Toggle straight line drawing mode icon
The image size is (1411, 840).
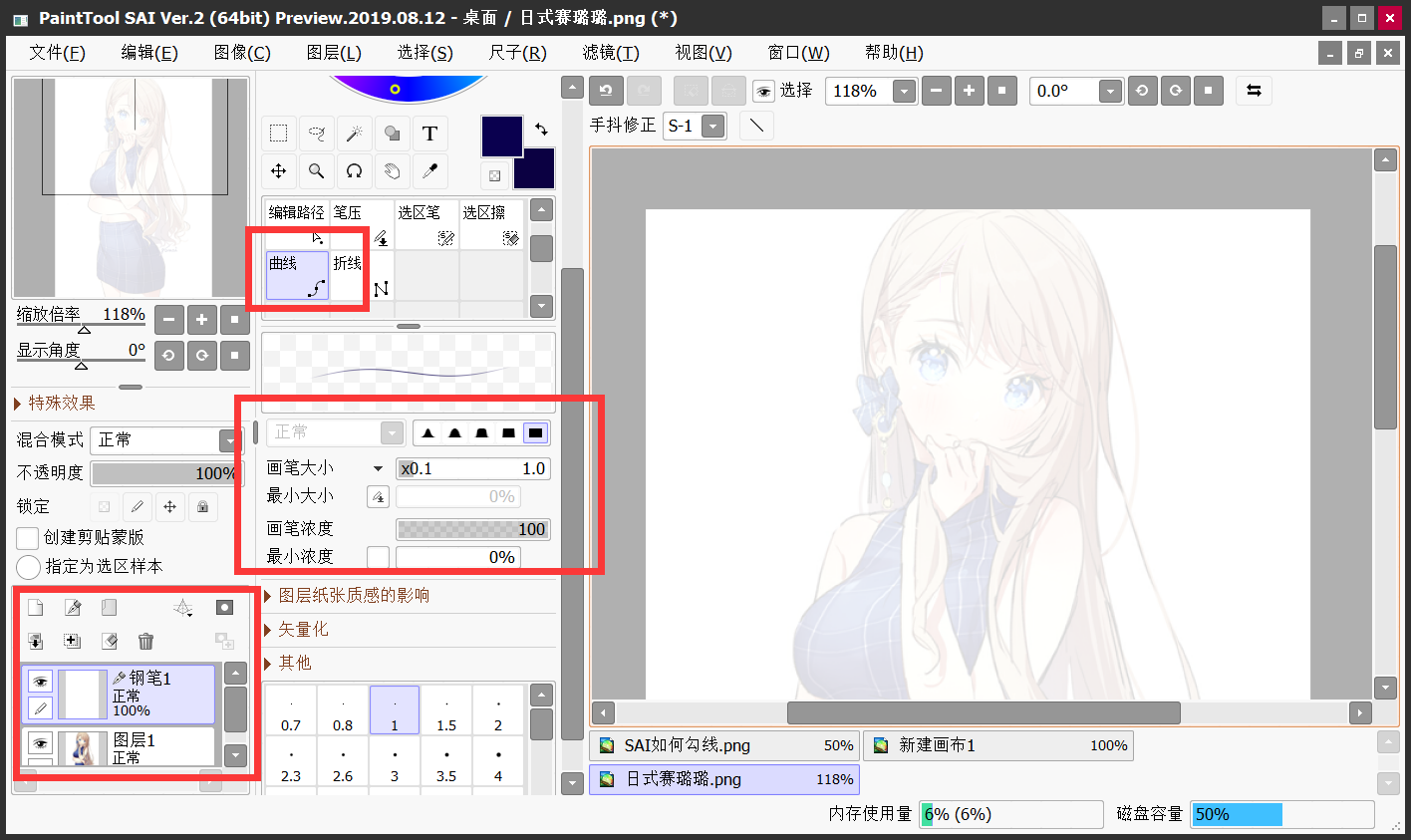pyautogui.click(x=757, y=126)
